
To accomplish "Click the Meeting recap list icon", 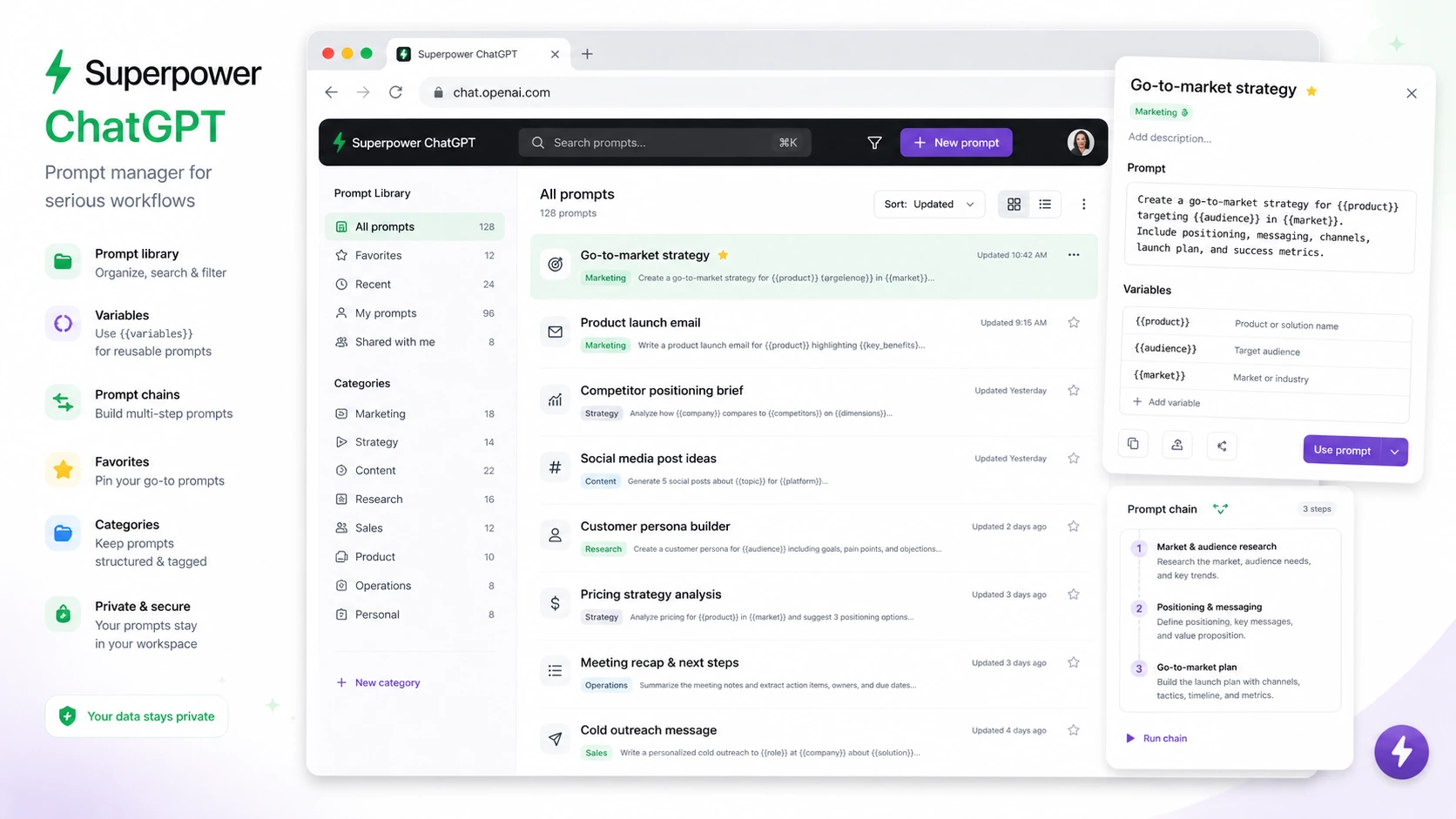I will [555, 671].
